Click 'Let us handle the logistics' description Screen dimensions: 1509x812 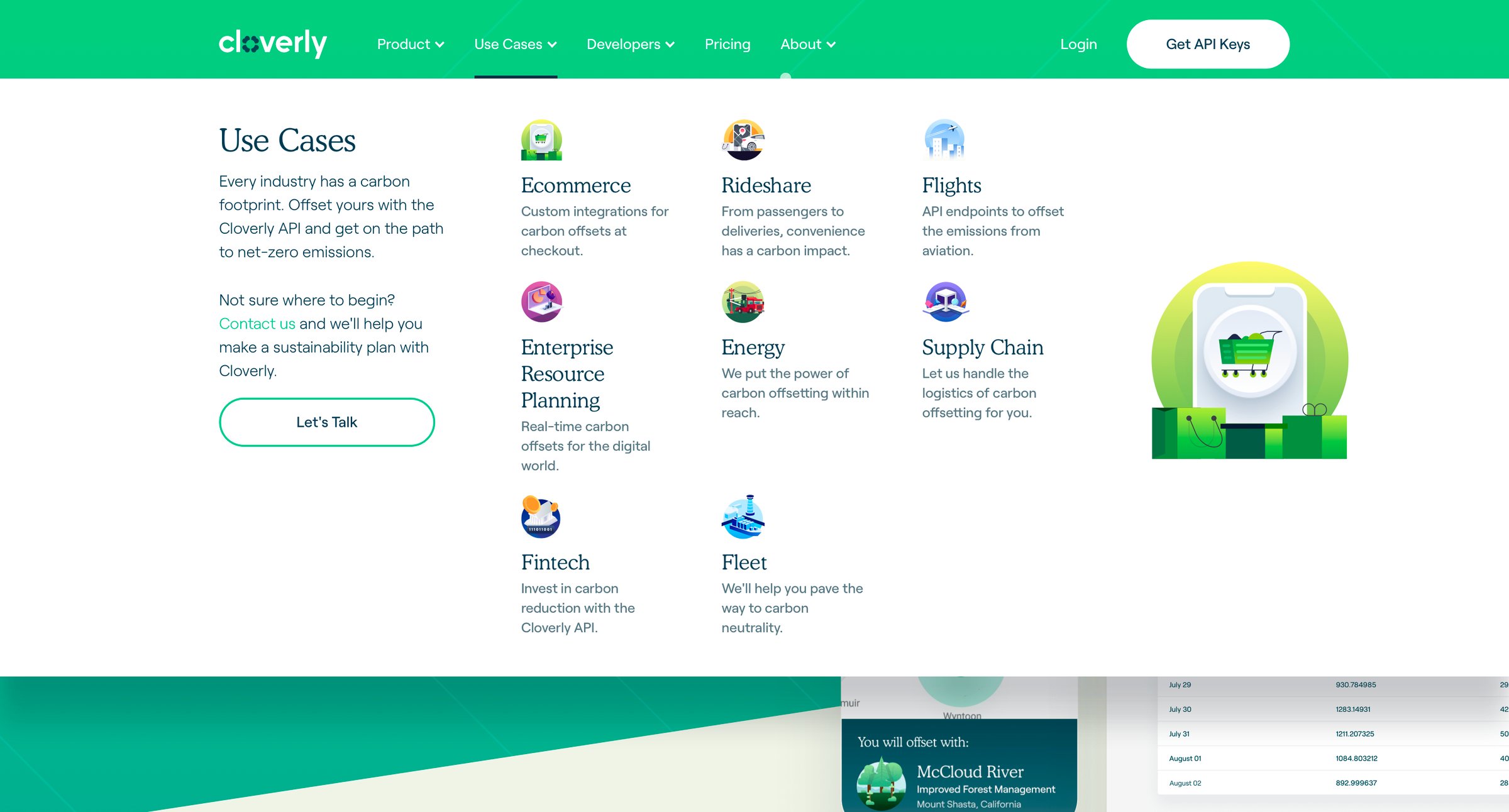[979, 393]
